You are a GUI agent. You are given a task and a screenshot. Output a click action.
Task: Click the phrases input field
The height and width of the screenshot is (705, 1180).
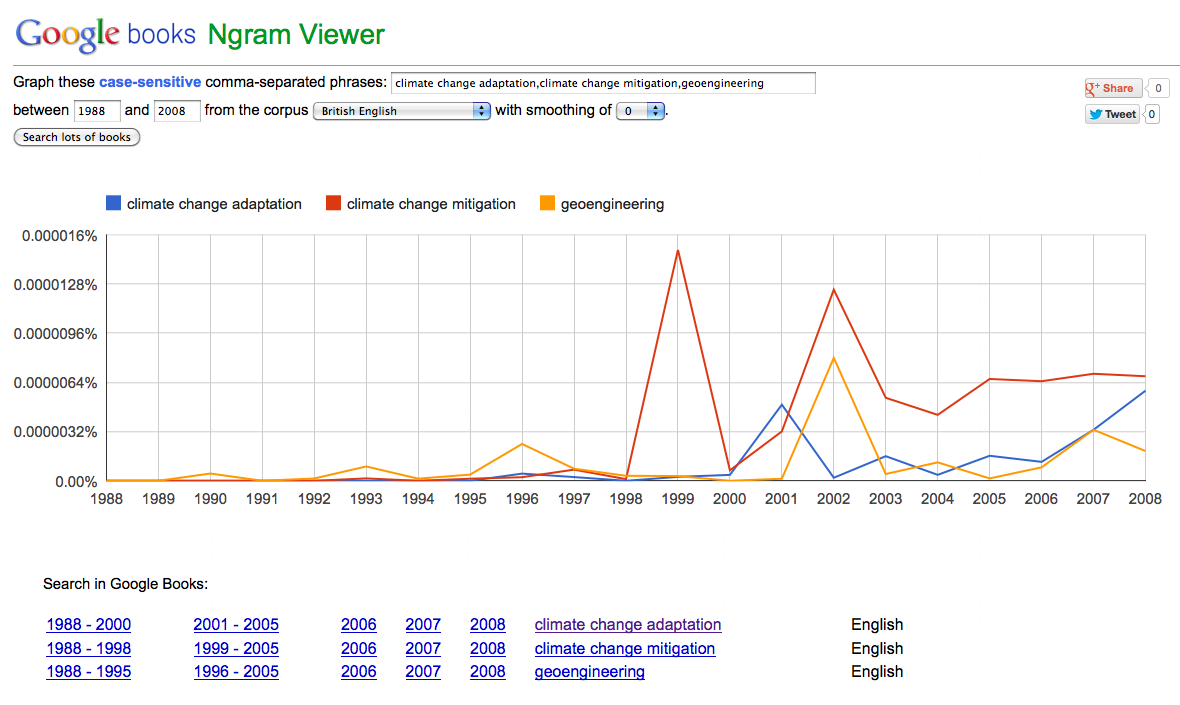point(603,83)
